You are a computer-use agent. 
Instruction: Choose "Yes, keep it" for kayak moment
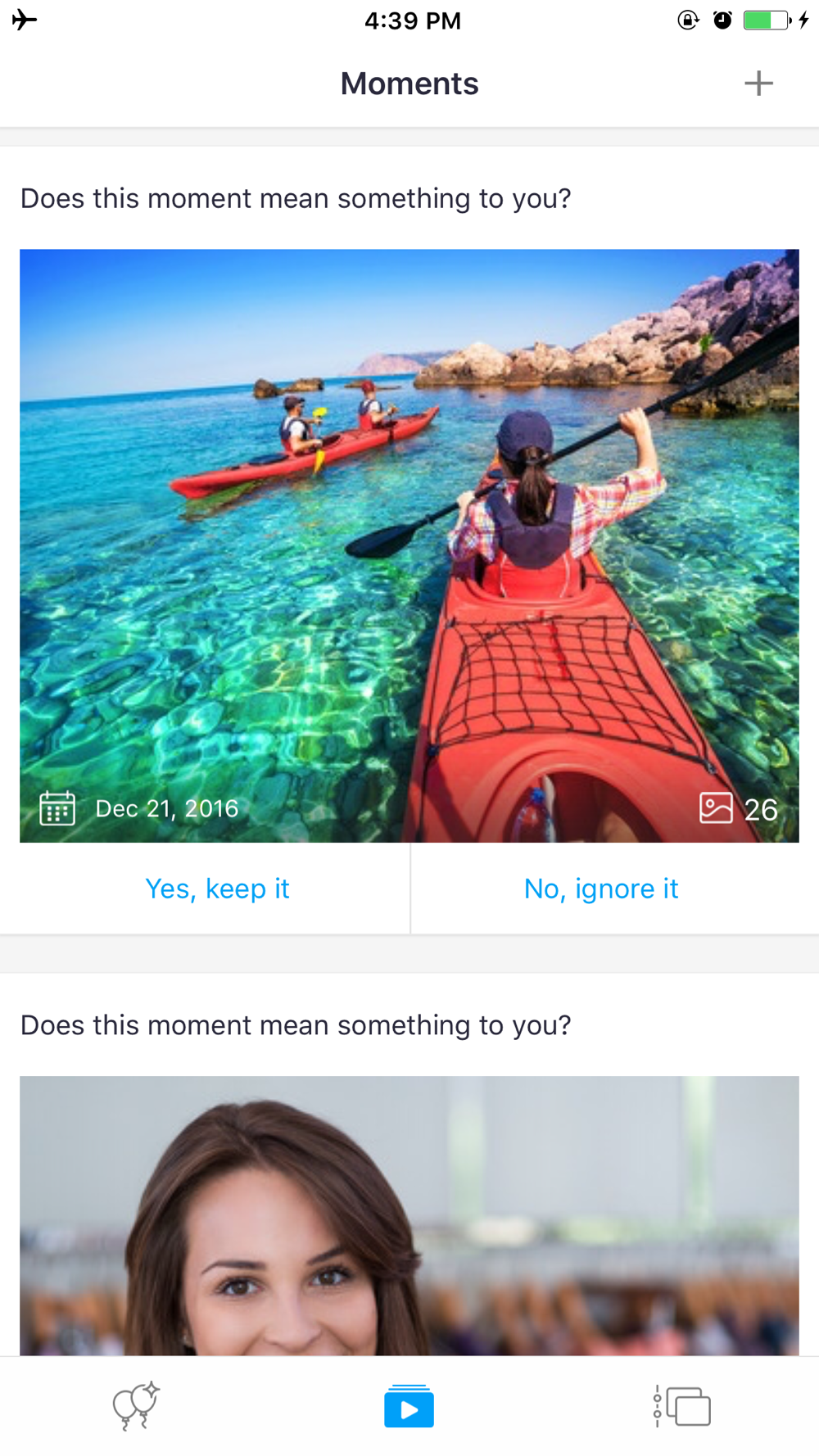217,889
